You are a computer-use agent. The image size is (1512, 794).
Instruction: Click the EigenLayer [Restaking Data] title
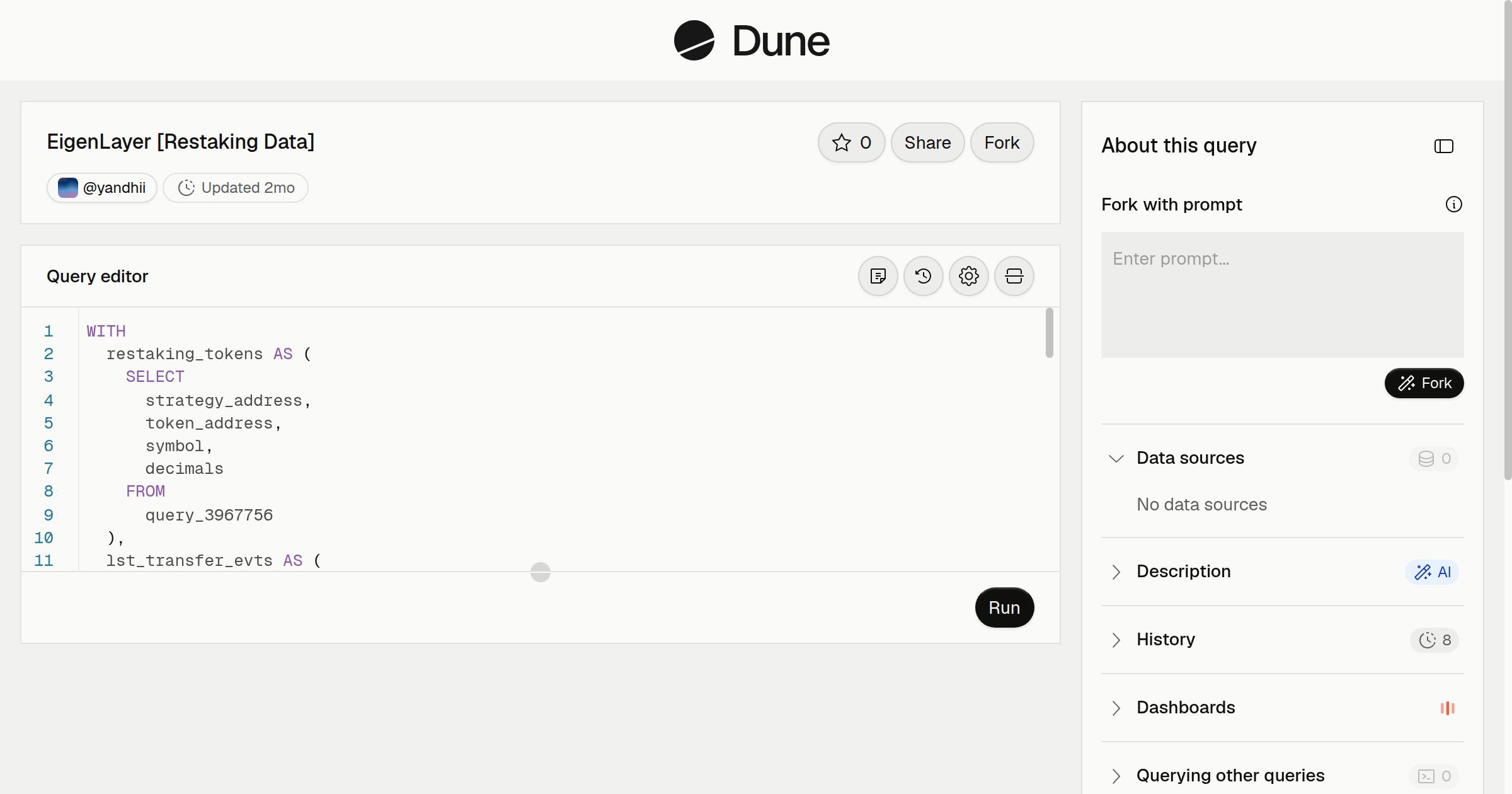click(x=180, y=142)
